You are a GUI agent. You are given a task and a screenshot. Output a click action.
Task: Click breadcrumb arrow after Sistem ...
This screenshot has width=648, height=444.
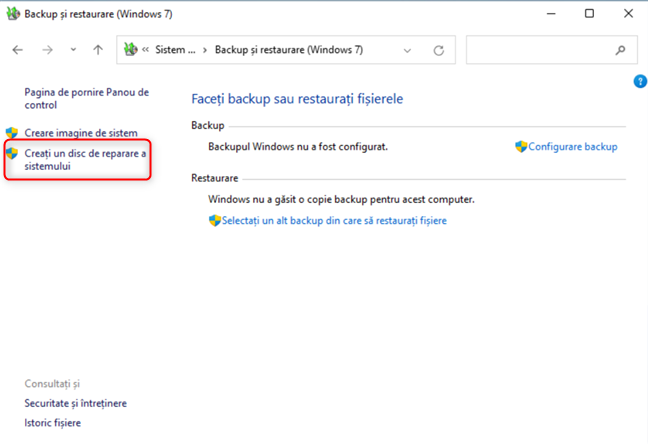click(205, 50)
